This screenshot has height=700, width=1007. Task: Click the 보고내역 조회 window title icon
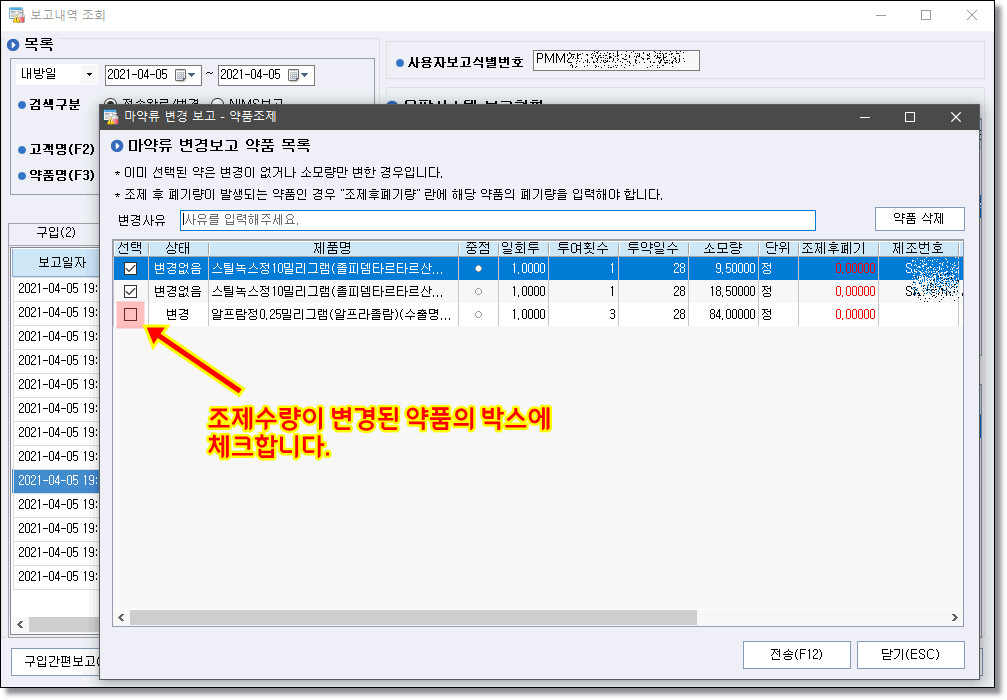pyautogui.click(x=16, y=15)
